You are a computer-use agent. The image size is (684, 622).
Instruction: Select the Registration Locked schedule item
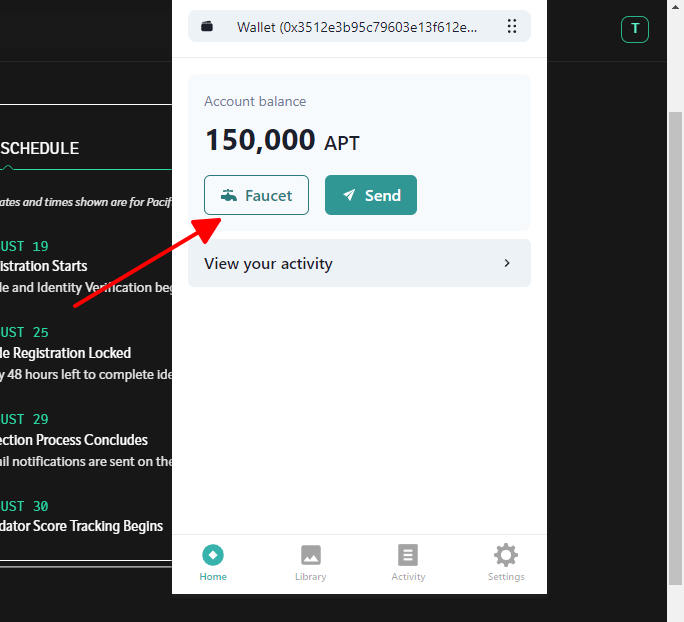pos(66,353)
